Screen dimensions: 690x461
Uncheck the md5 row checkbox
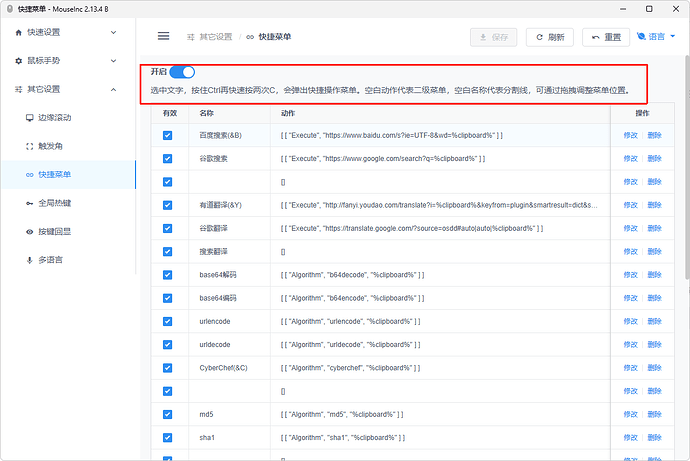[x=167, y=414]
